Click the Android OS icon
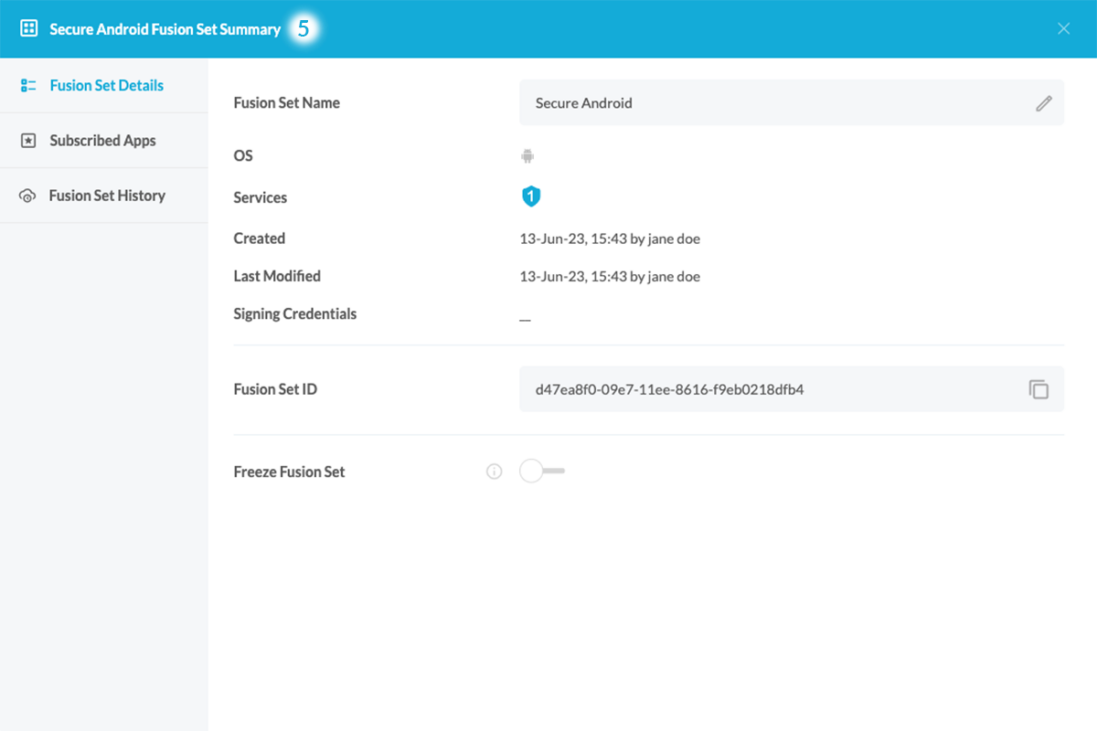 pyautogui.click(x=527, y=156)
